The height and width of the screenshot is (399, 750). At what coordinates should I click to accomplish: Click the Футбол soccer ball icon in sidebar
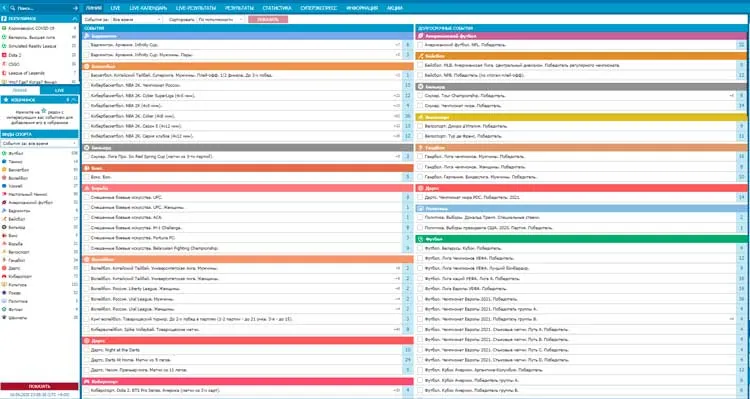point(4,153)
